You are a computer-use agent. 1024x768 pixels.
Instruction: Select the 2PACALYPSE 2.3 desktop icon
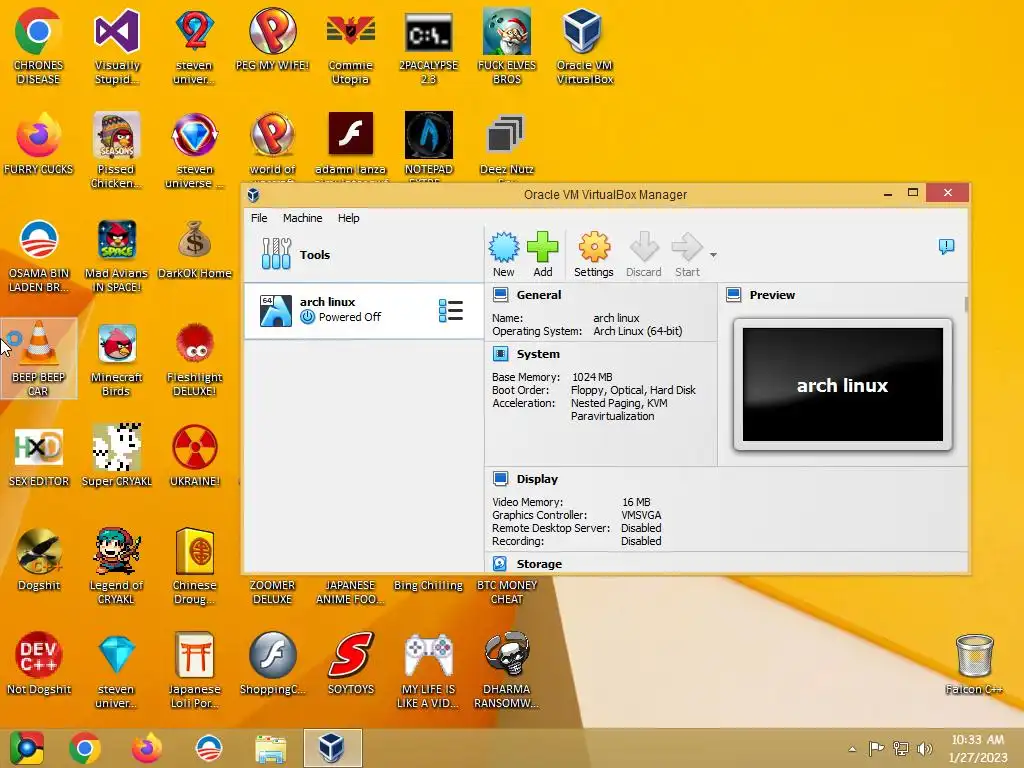(428, 47)
